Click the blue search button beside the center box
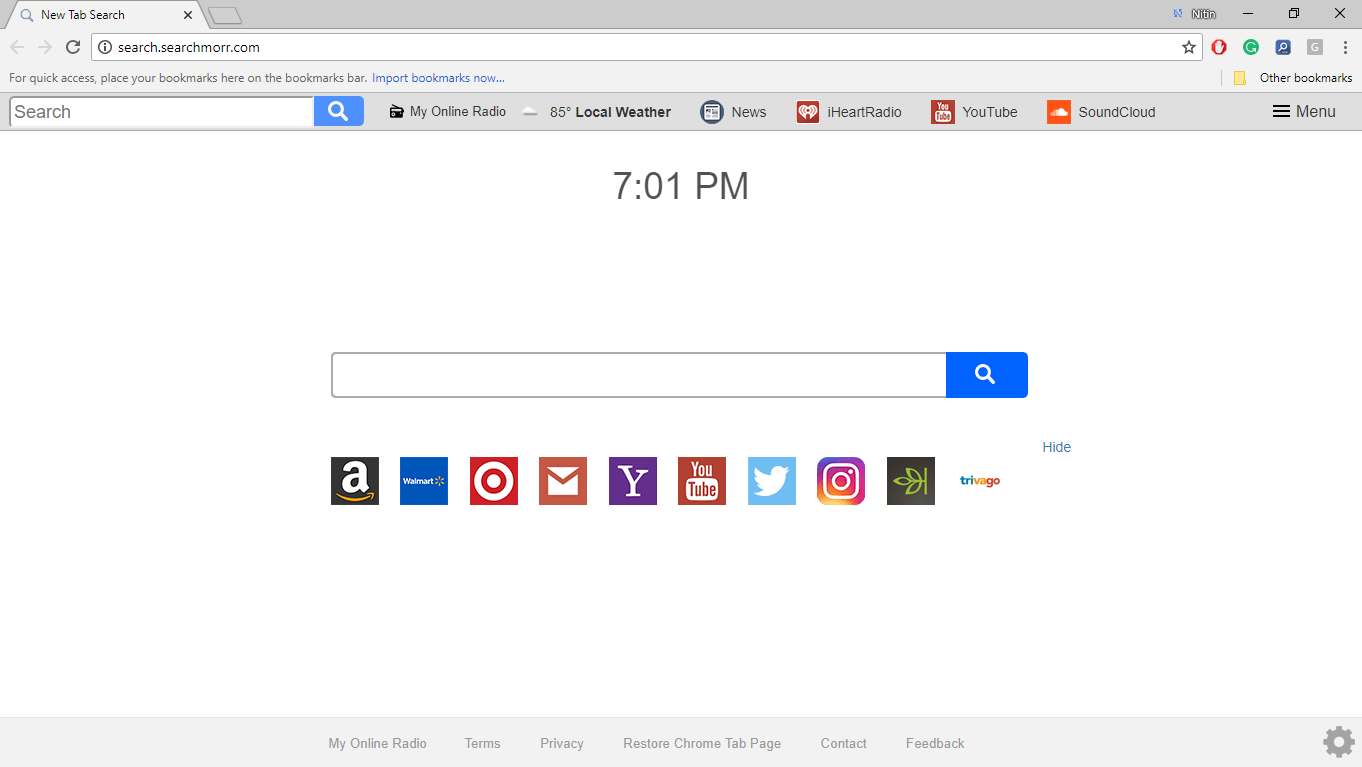The image size is (1362, 767). tap(986, 375)
